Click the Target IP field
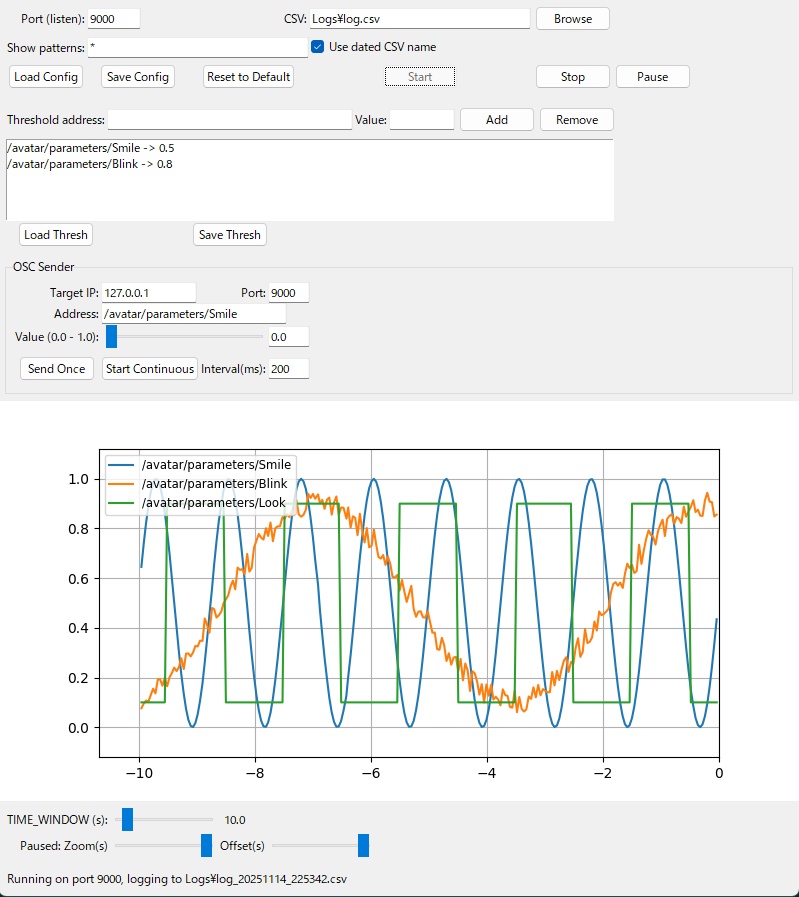799x897 pixels. click(x=148, y=293)
